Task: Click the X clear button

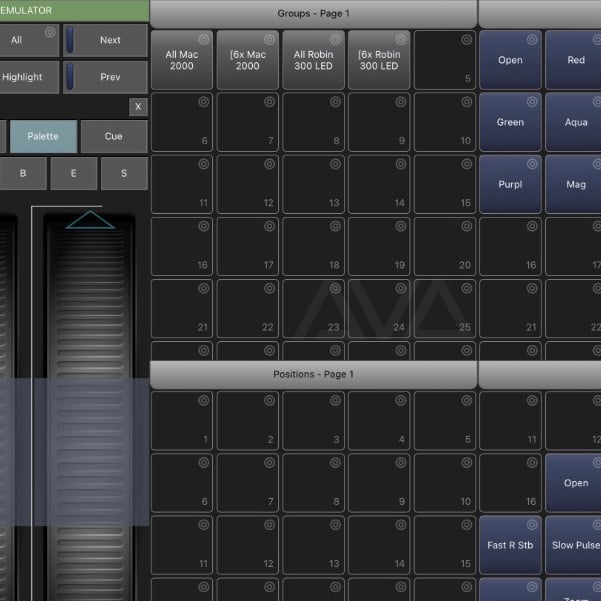Action: pos(138,107)
